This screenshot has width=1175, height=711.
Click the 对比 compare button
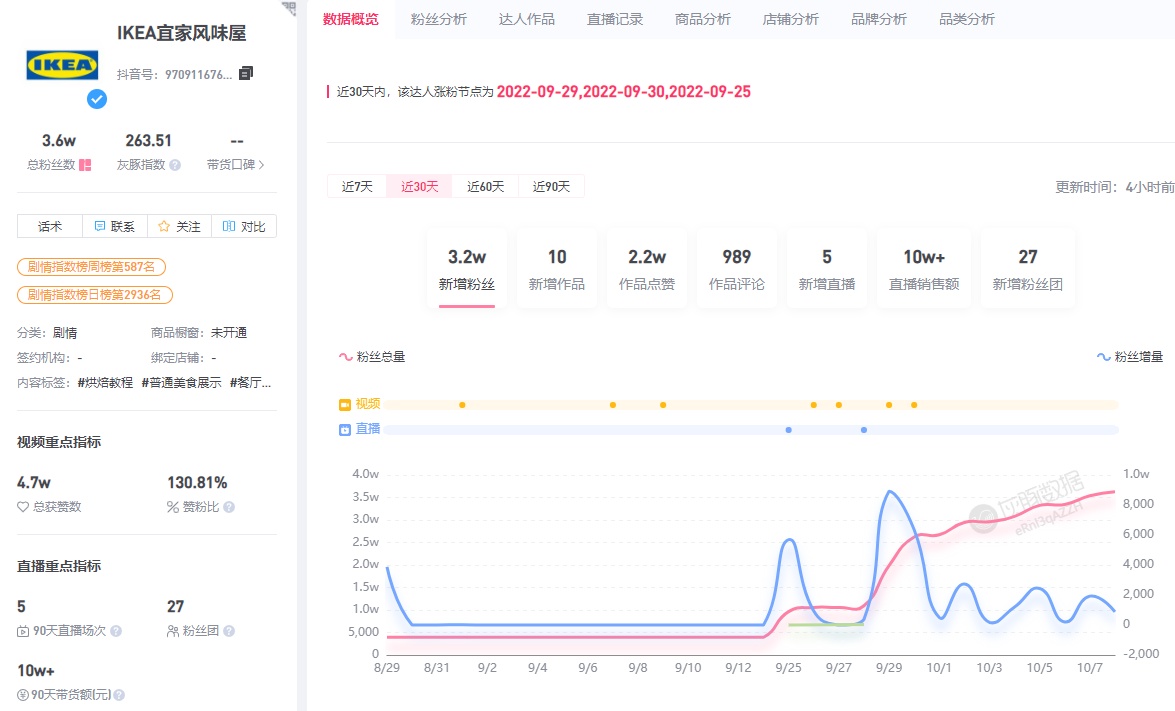(244, 227)
